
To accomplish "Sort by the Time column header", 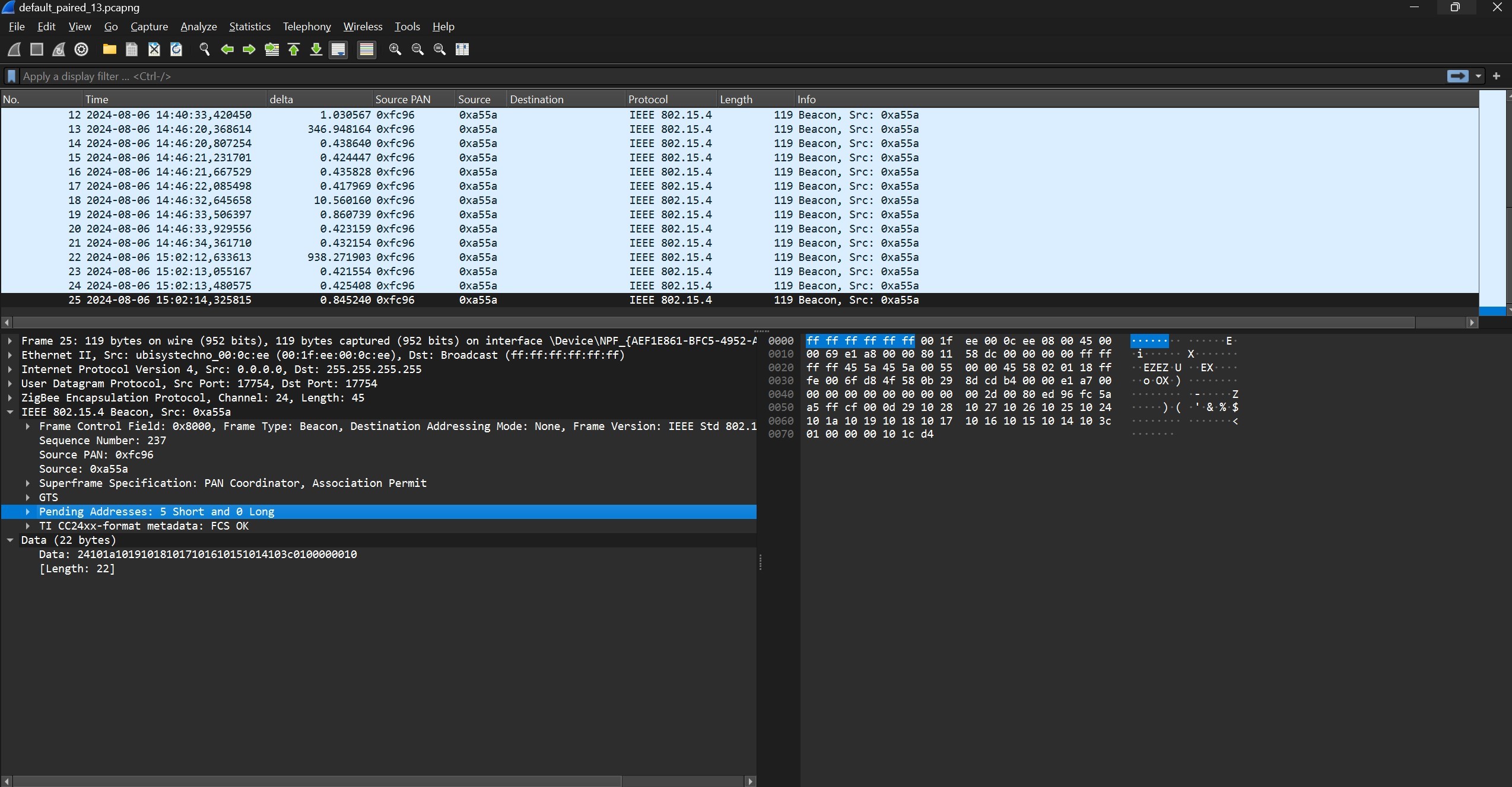I will [174, 99].
